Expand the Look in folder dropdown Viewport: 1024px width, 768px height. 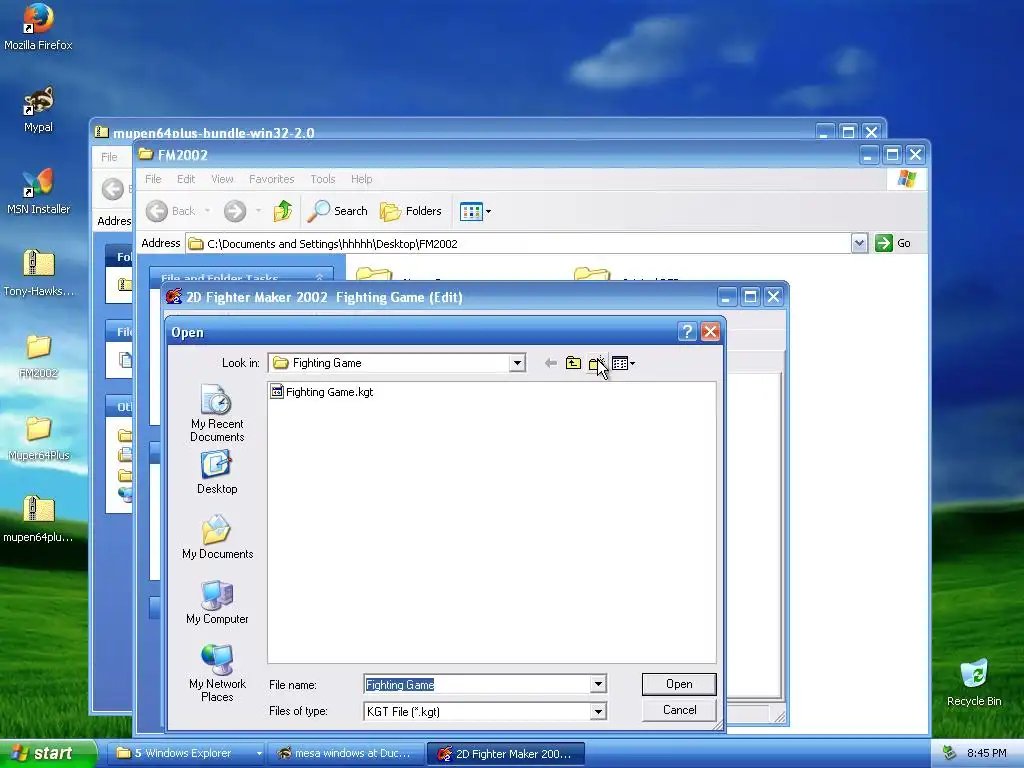[517, 363]
